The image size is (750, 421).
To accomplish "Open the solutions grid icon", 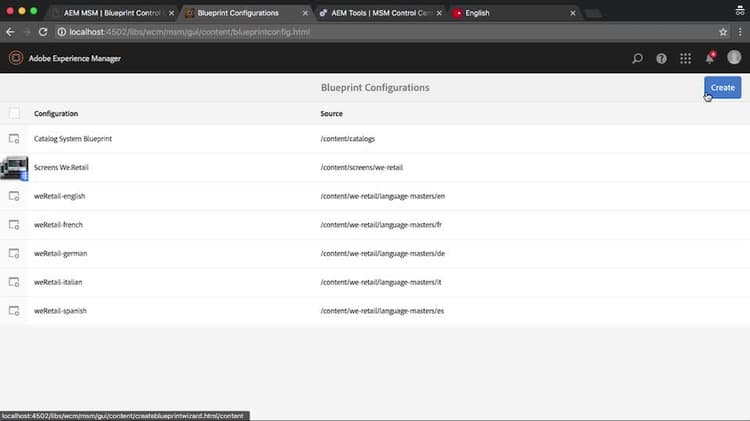I will point(685,58).
